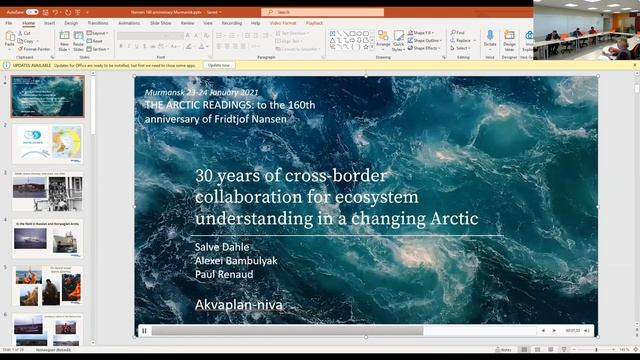Toggle Underline formatting

point(136,47)
